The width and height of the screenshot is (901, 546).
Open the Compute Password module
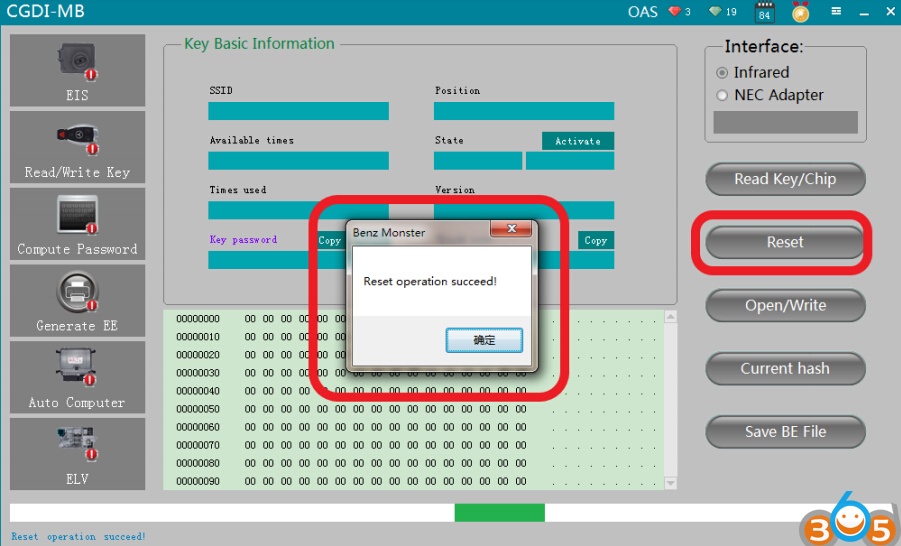tap(77, 224)
